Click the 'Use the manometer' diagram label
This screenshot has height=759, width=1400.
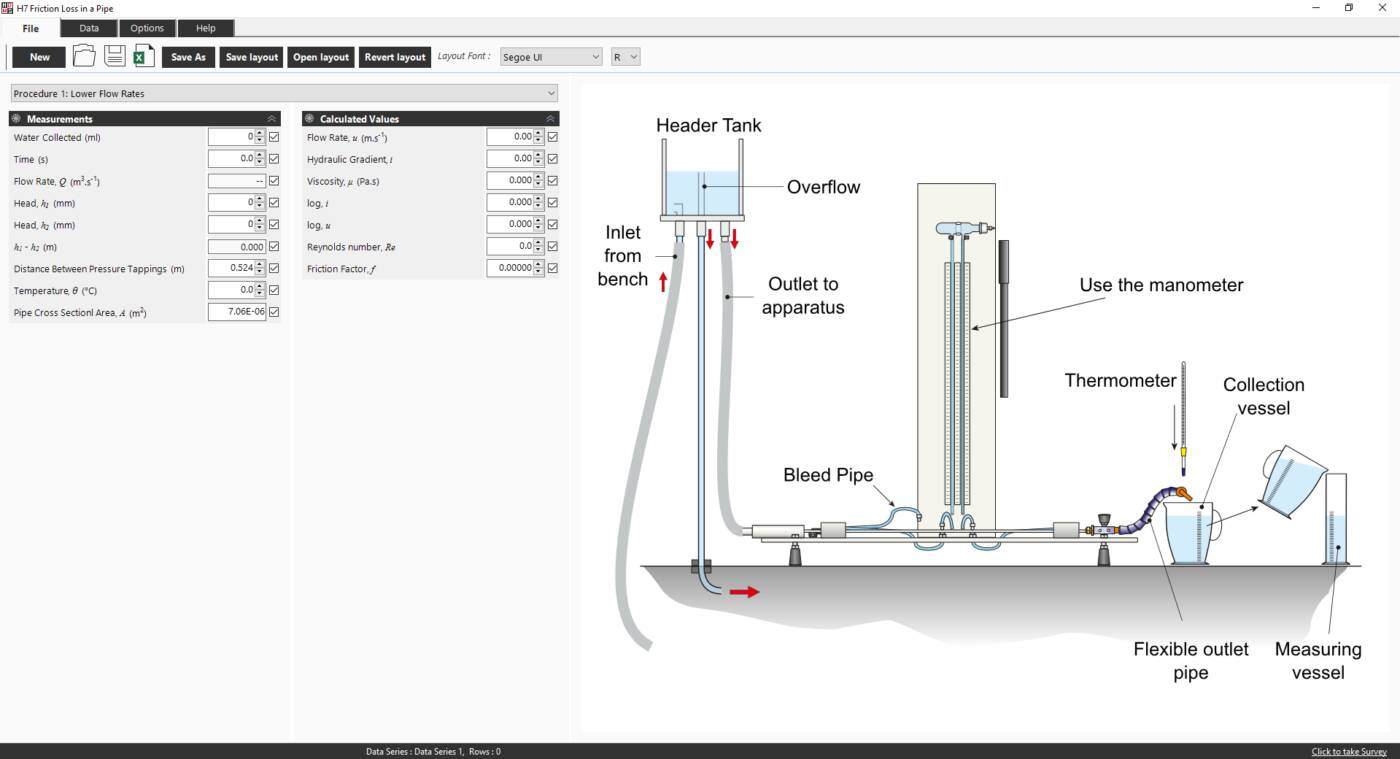pyautogui.click(x=1161, y=285)
